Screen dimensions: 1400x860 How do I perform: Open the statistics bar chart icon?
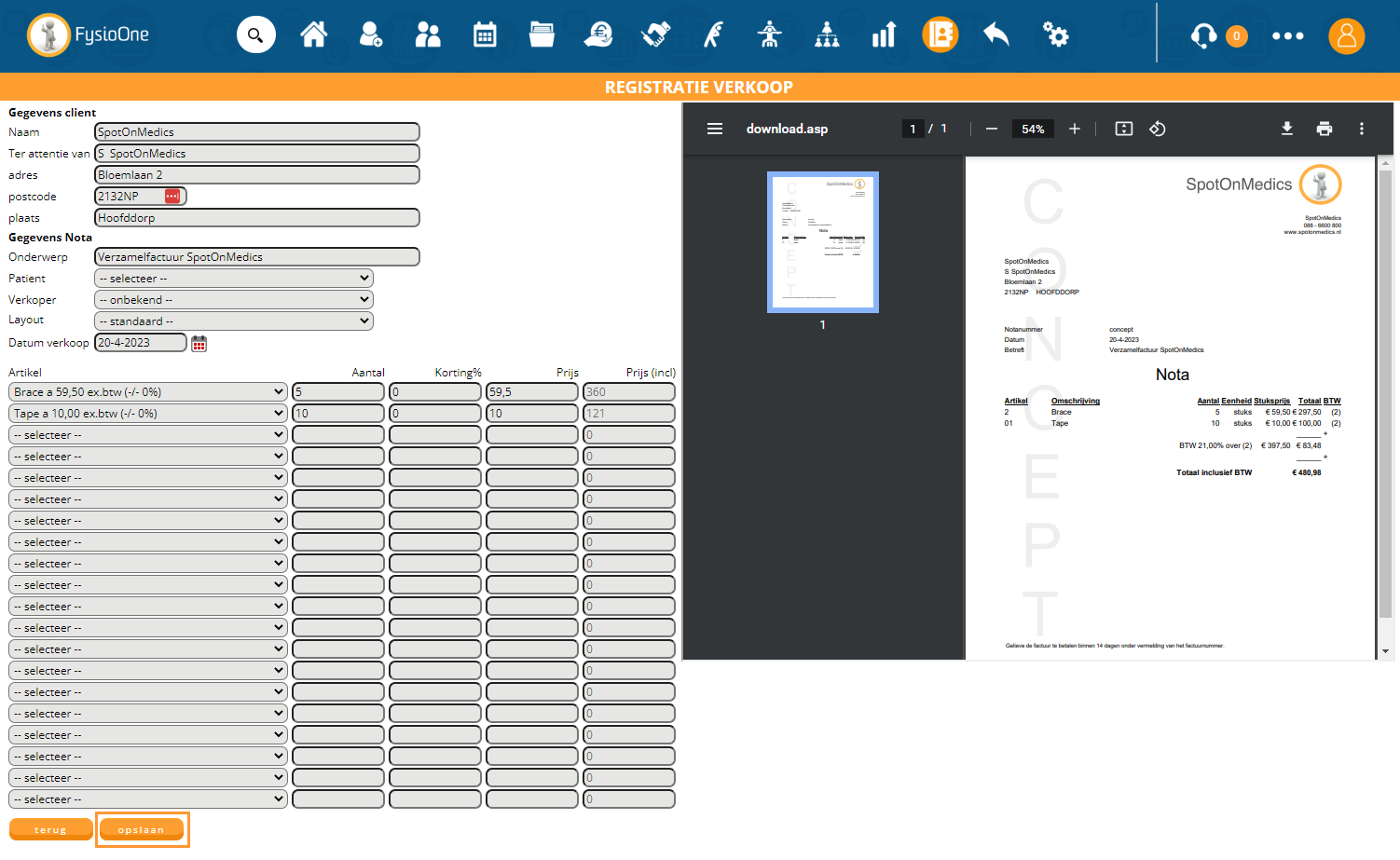[x=883, y=35]
